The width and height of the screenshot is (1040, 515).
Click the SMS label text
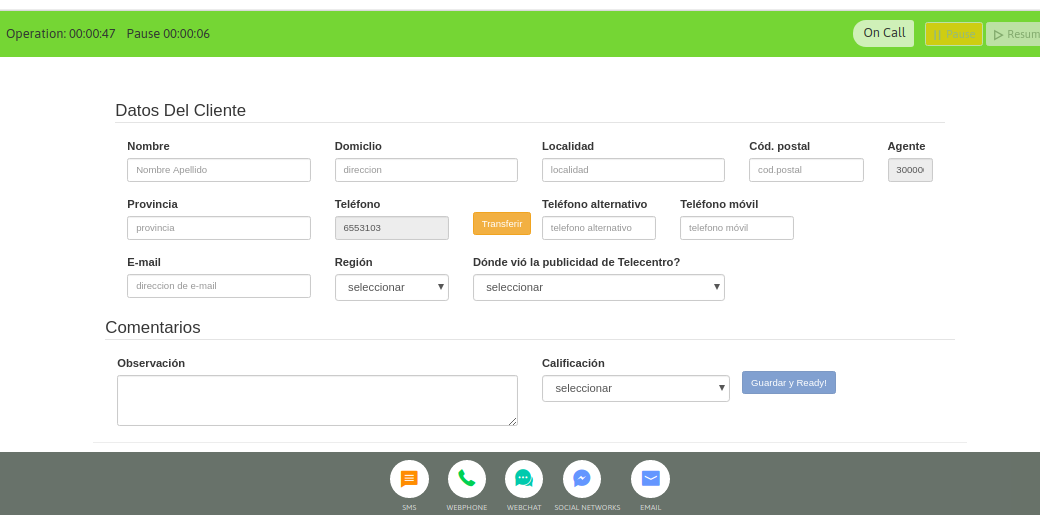coord(409,508)
